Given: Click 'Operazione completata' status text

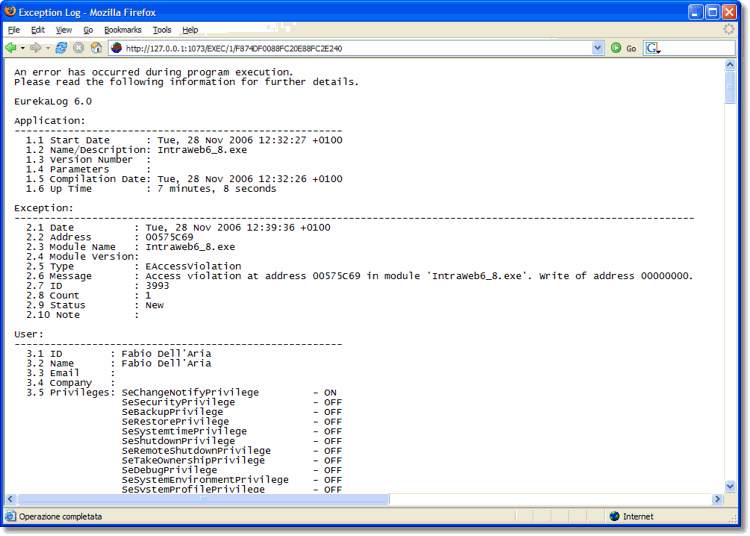Looking at the screenshot, I should click(60, 516).
